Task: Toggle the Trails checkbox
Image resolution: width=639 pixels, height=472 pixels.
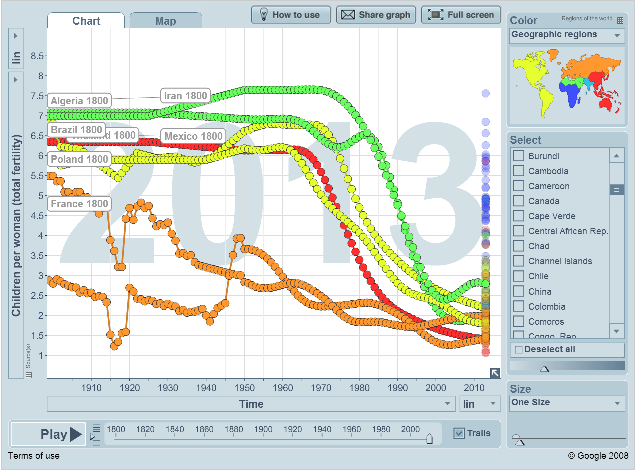Action: click(459, 433)
